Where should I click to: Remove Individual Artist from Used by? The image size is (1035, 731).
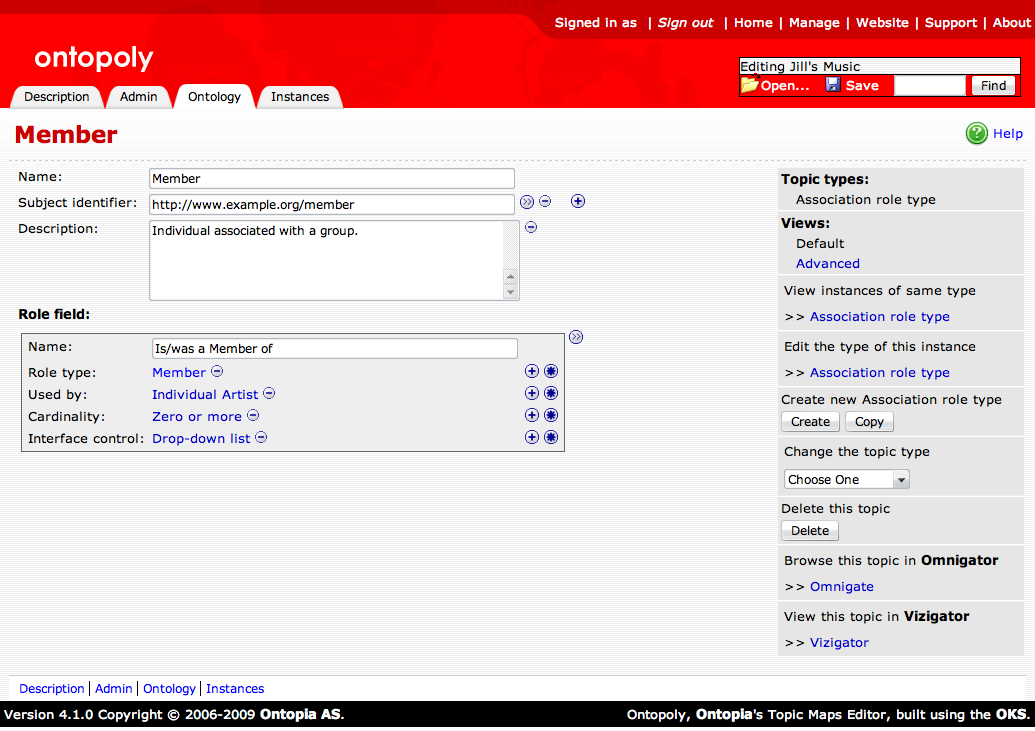[269, 394]
